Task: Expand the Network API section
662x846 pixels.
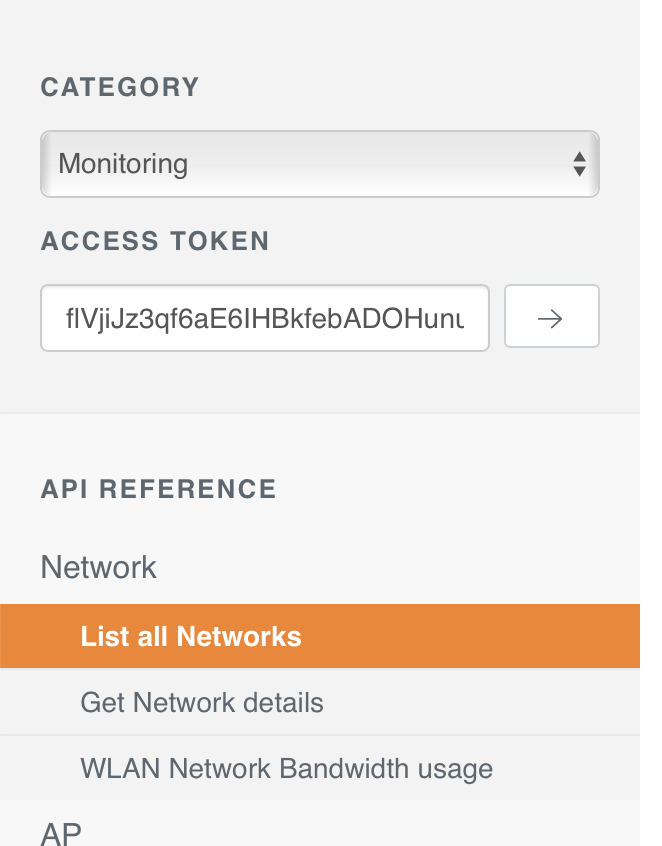Action: click(99, 567)
